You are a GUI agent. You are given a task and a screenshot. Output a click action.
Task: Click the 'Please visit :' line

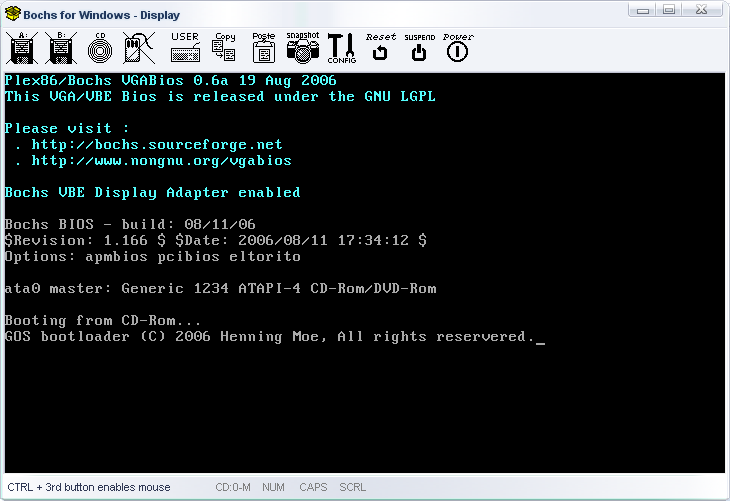[67, 129]
